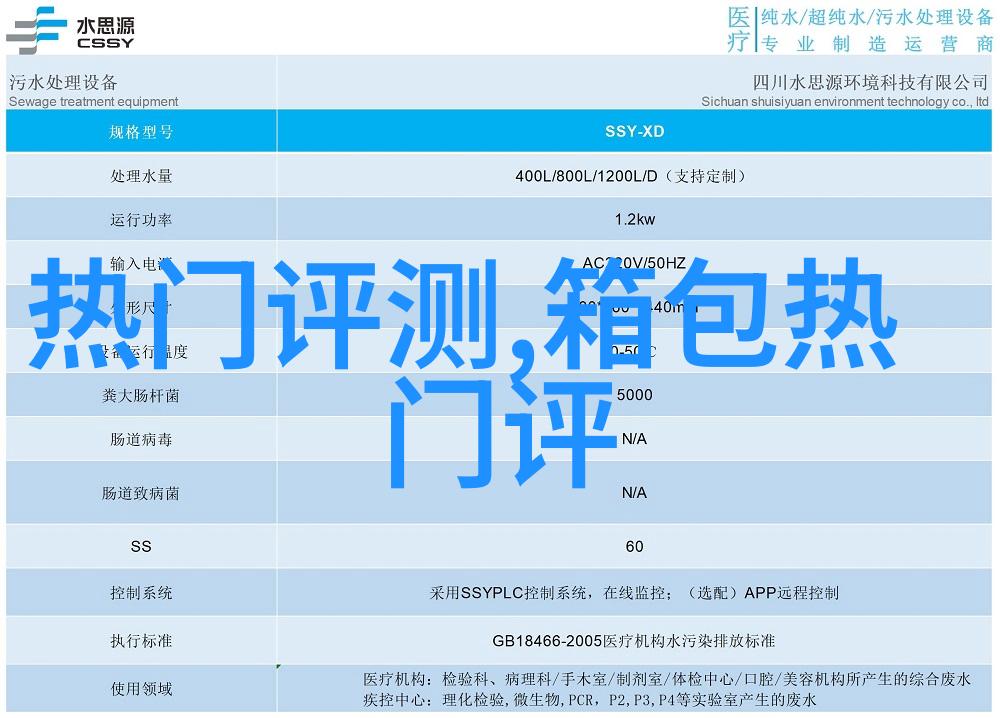Select the model value 'SSY-XD'
The image size is (1000, 718).
pos(635,131)
